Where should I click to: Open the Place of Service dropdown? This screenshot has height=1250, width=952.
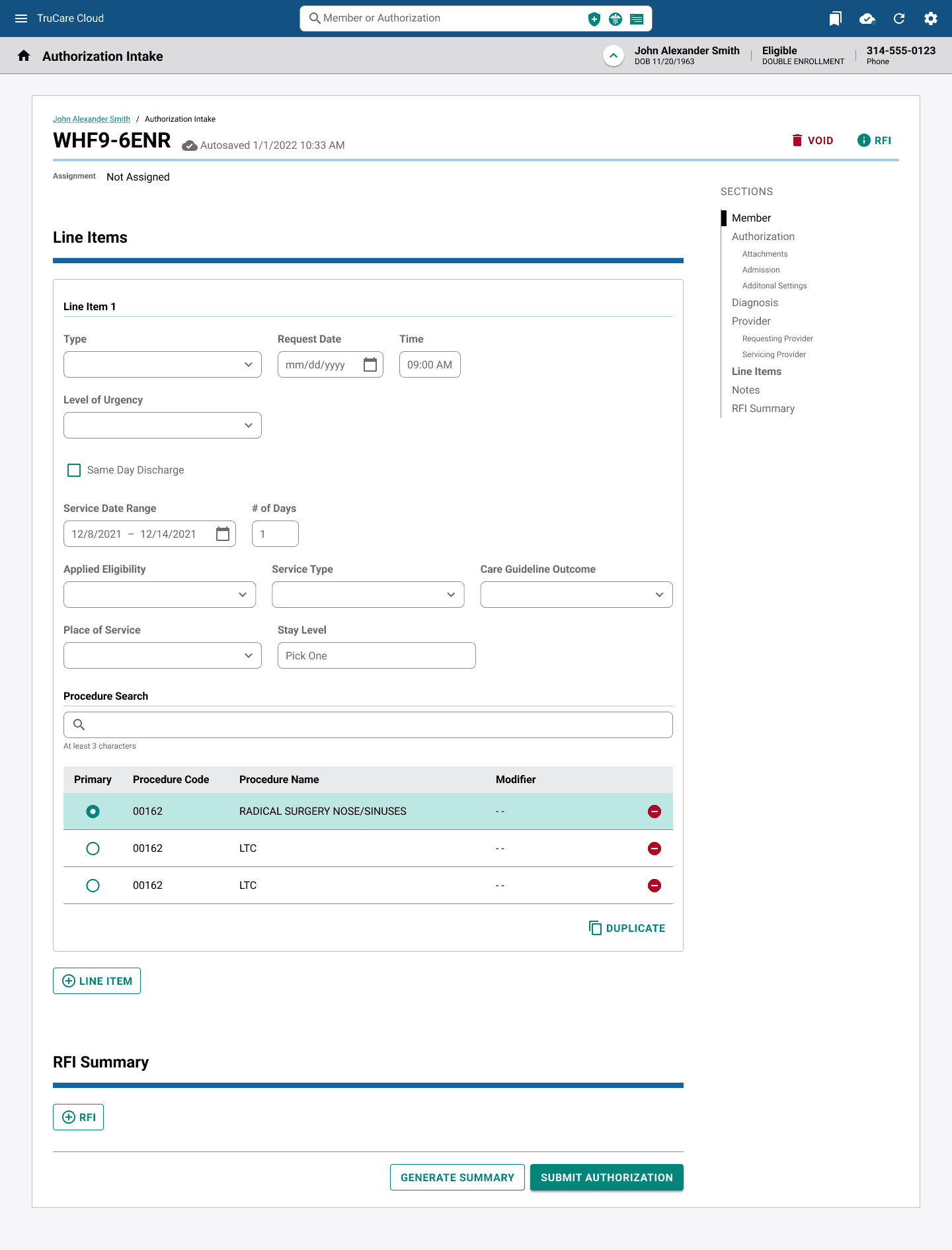[x=163, y=655]
